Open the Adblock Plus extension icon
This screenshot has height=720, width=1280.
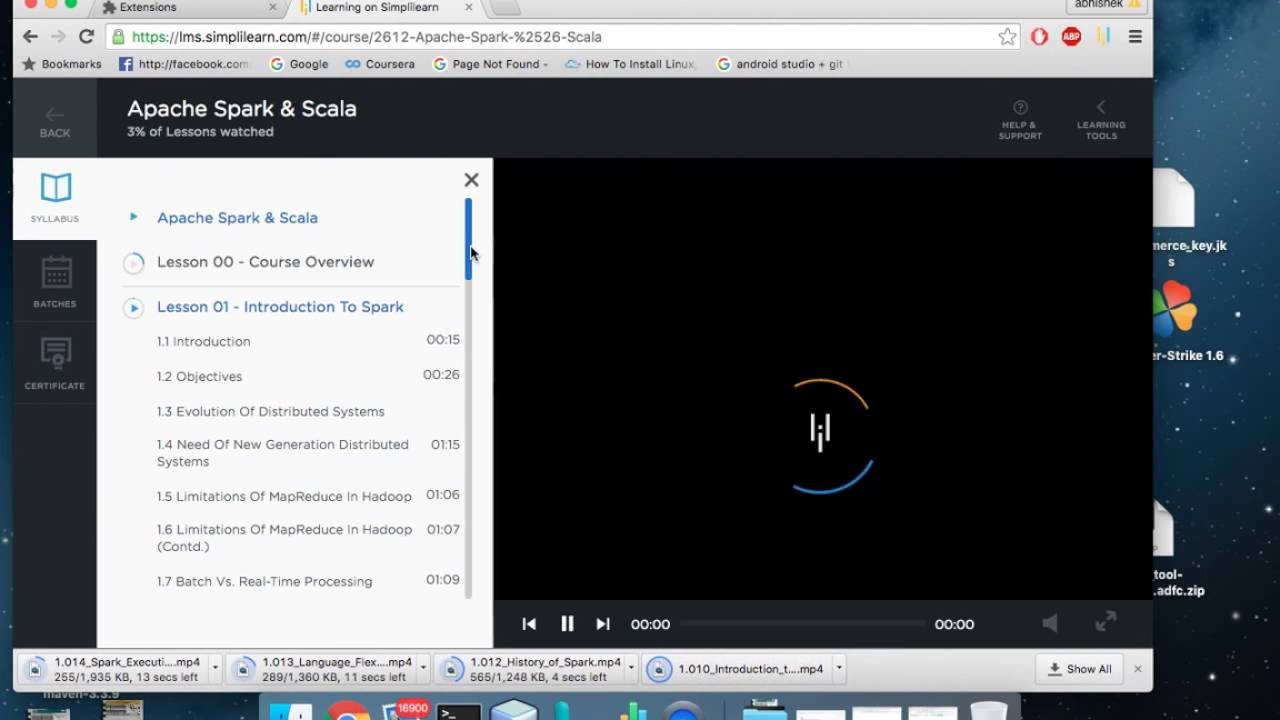click(1071, 37)
